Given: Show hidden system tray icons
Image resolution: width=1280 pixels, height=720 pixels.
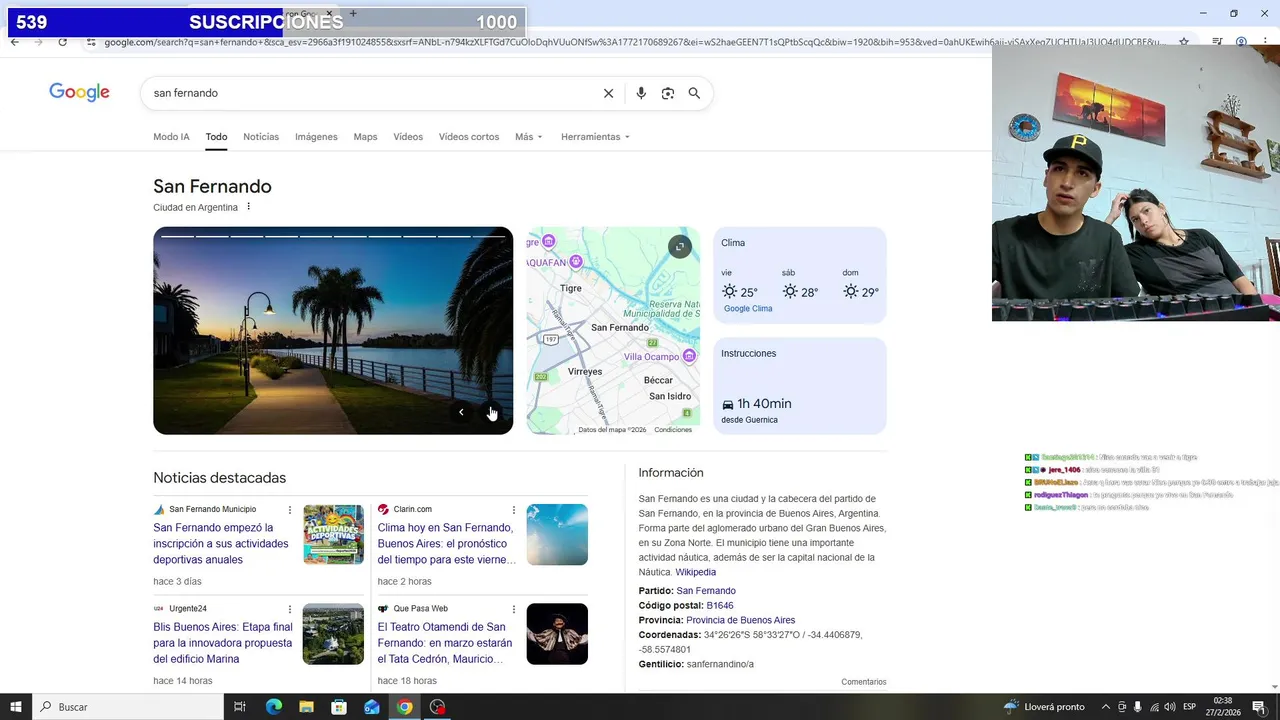Looking at the screenshot, I should [x=1105, y=707].
